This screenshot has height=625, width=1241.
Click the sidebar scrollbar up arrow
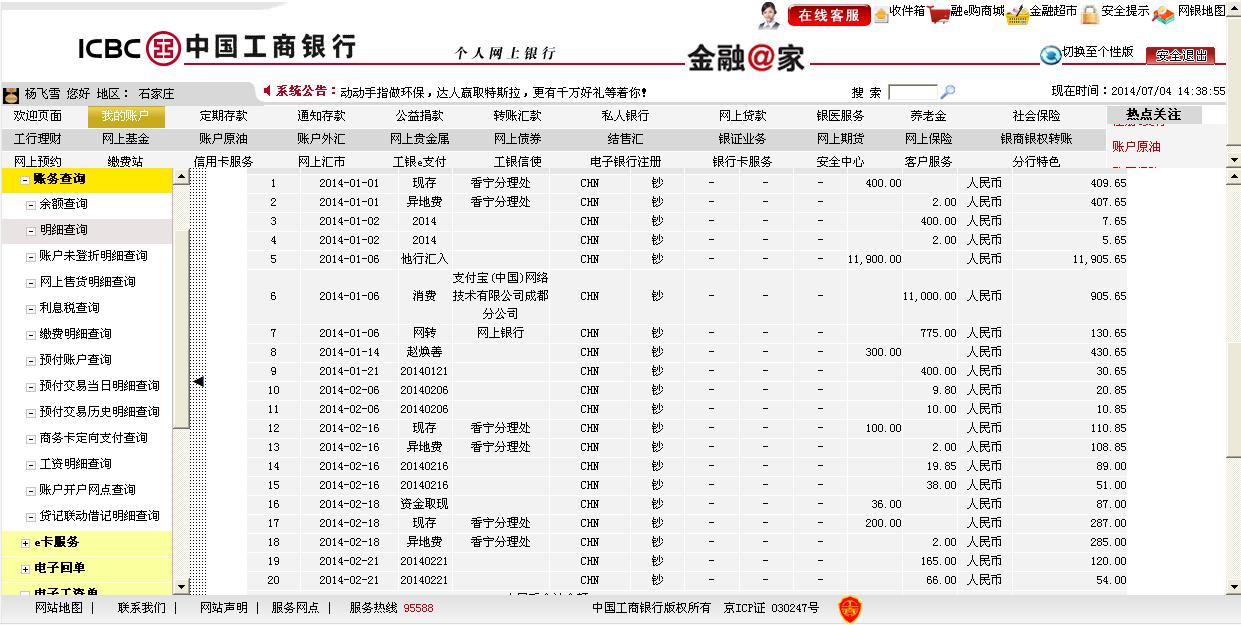click(181, 177)
